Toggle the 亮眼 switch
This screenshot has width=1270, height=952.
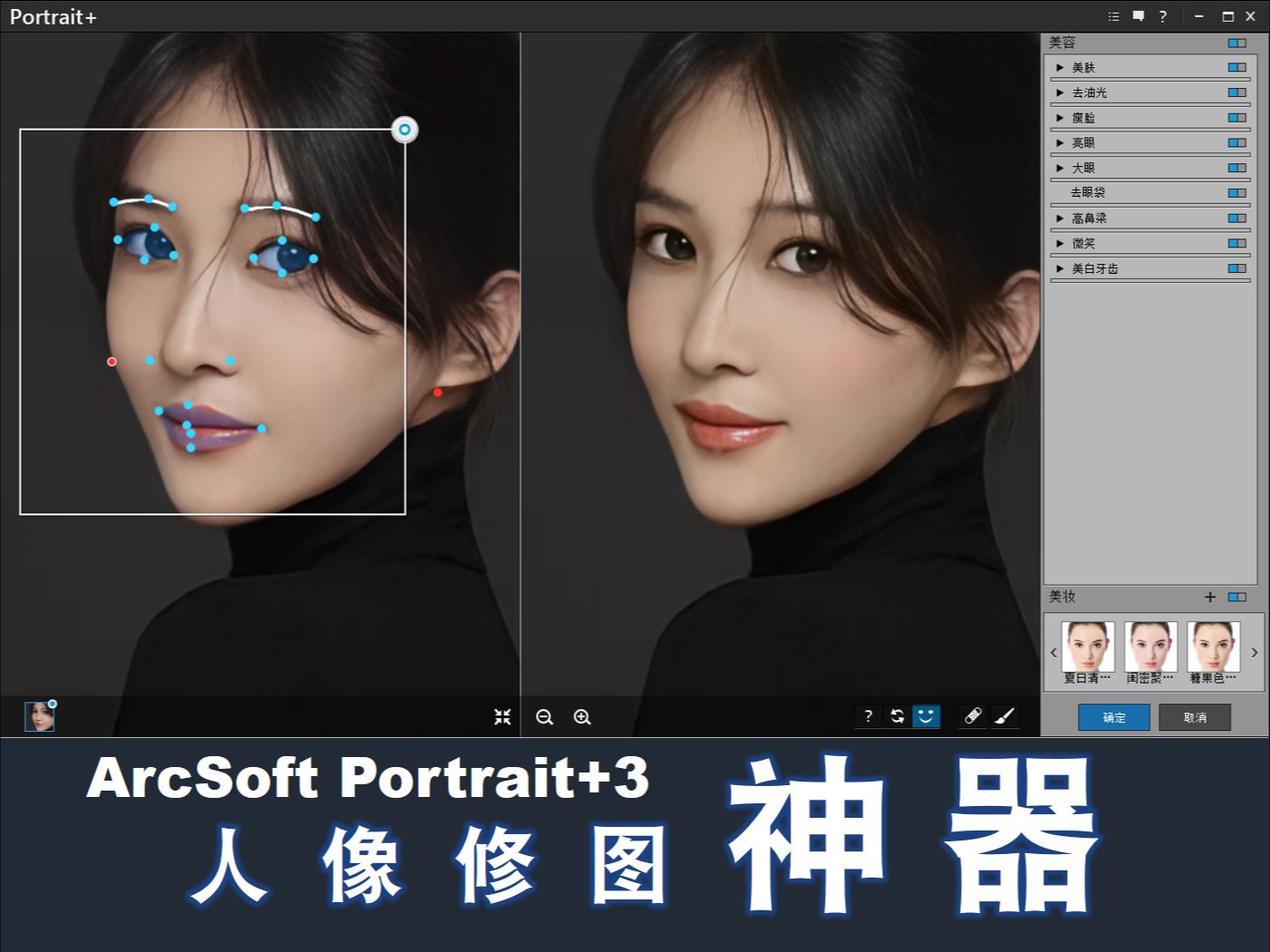pyautogui.click(x=1237, y=142)
